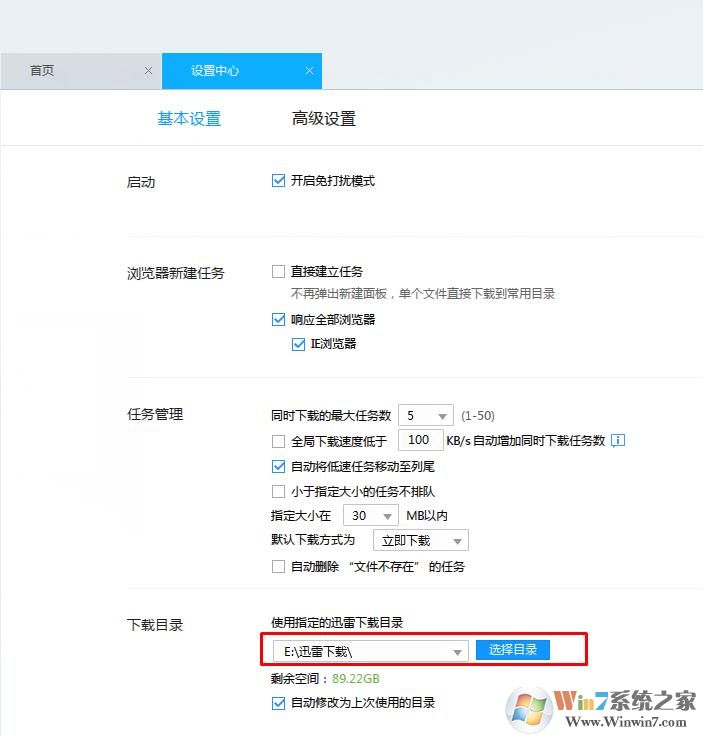Click the 启动 section label
Screen dimensions: 703x736
click(141, 182)
